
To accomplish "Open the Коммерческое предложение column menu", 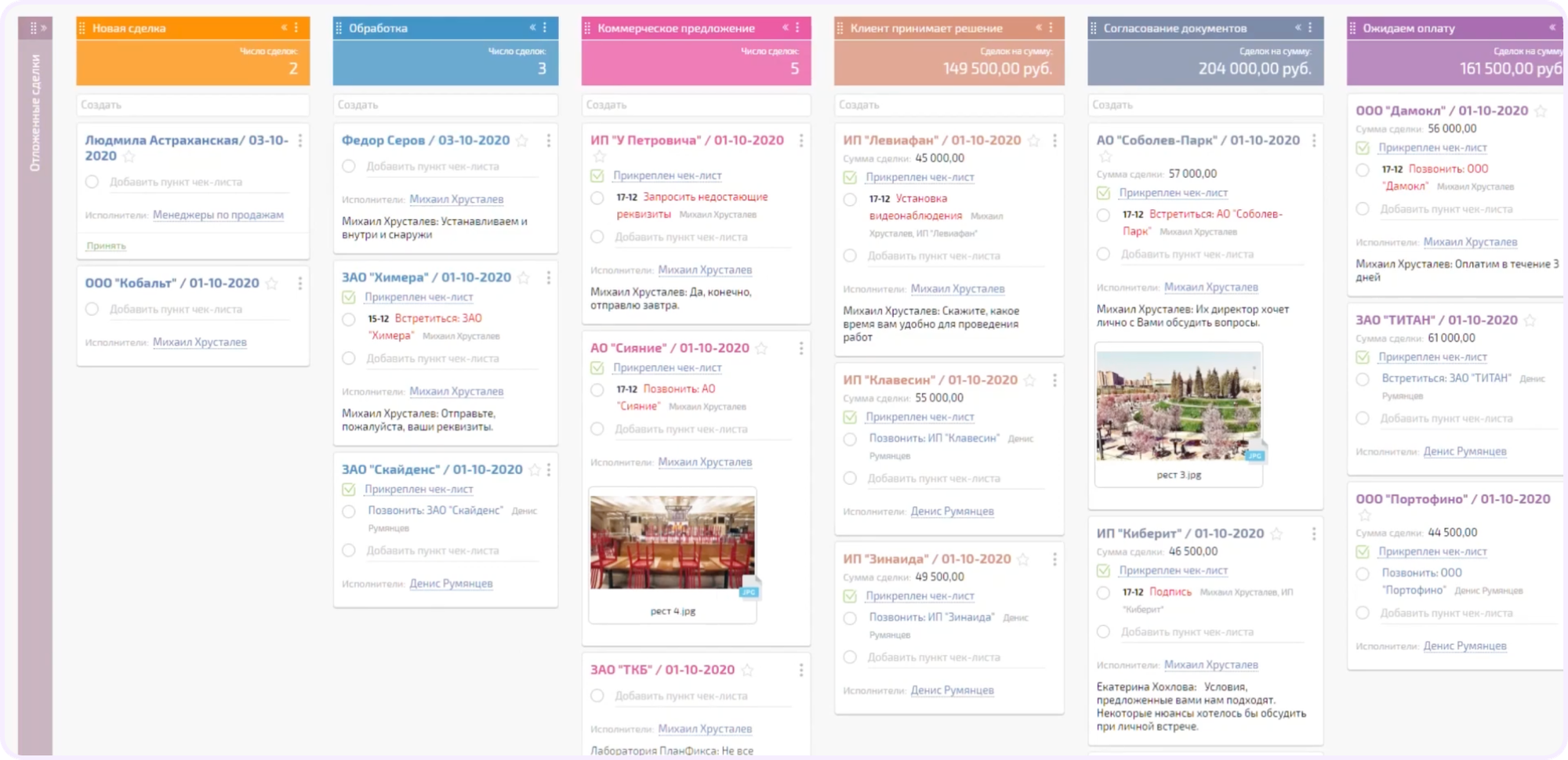I will click(x=797, y=28).
